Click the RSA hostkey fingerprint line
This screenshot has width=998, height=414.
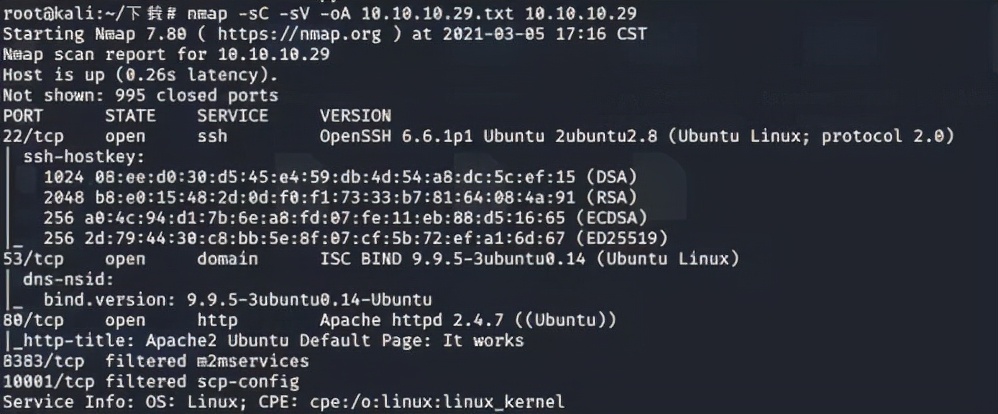pos(340,196)
